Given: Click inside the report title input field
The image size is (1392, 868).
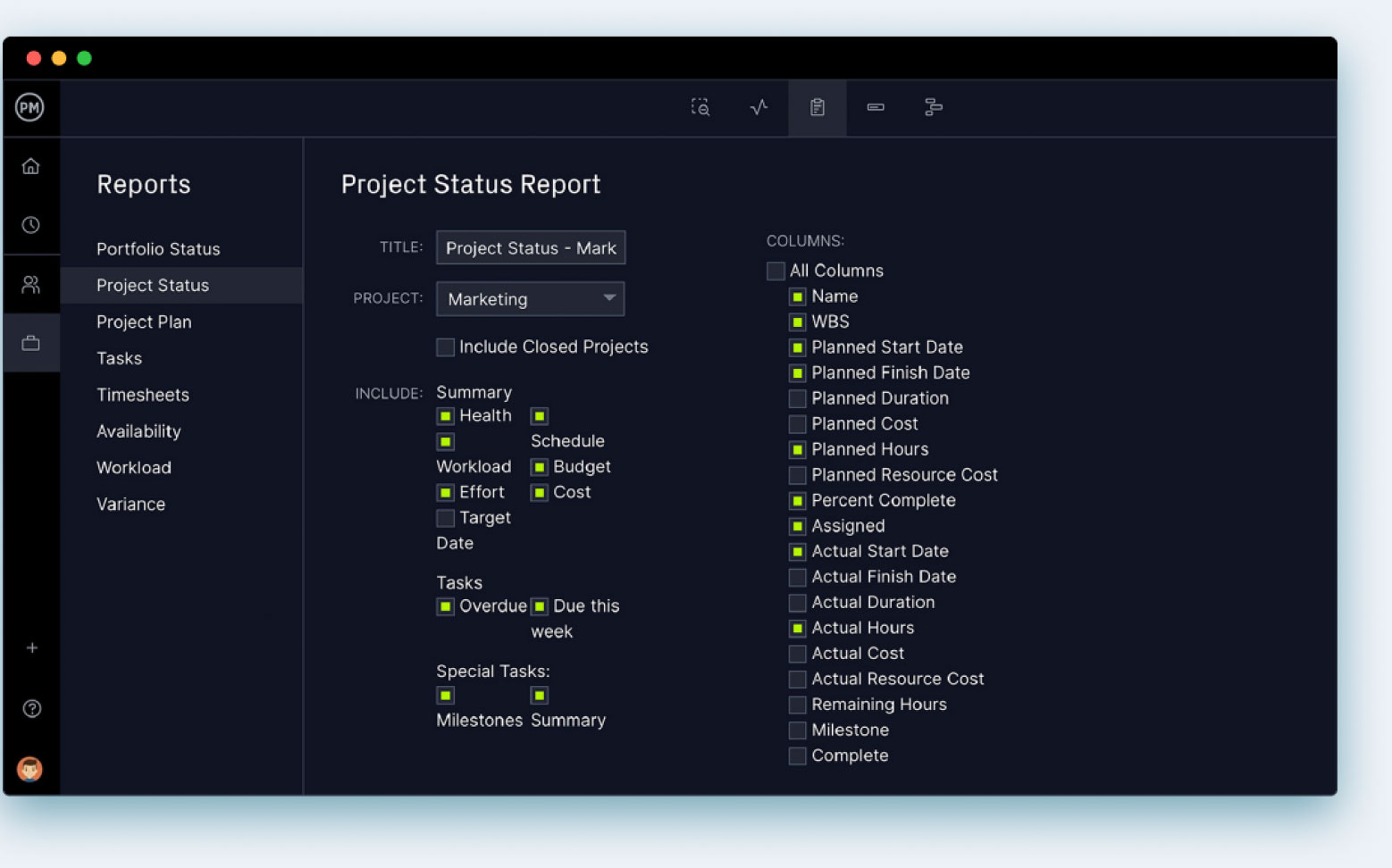Looking at the screenshot, I should (x=530, y=247).
